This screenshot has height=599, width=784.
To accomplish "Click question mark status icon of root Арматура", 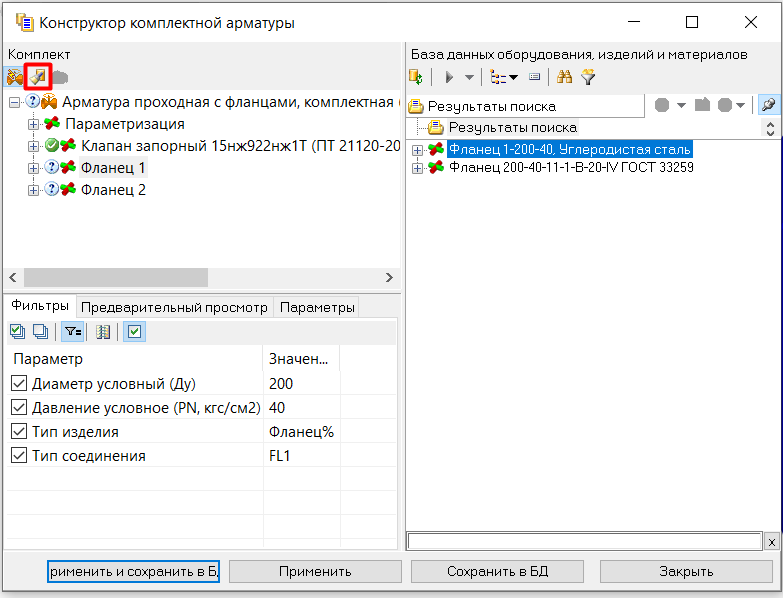I will pyautogui.click(x=32, y=102).
